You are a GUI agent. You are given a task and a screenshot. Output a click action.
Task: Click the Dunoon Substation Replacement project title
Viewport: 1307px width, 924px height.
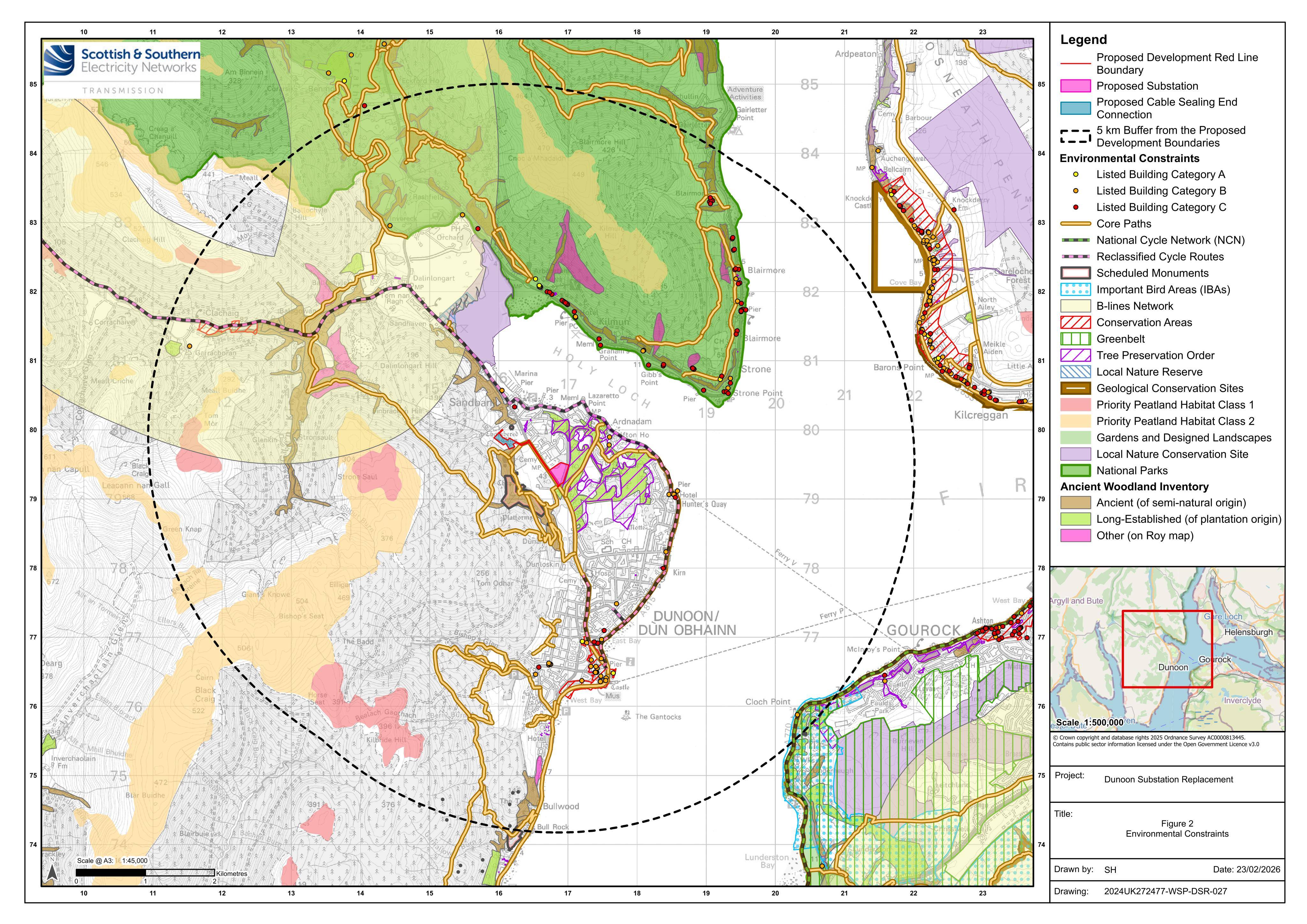tap(1169, 780)
